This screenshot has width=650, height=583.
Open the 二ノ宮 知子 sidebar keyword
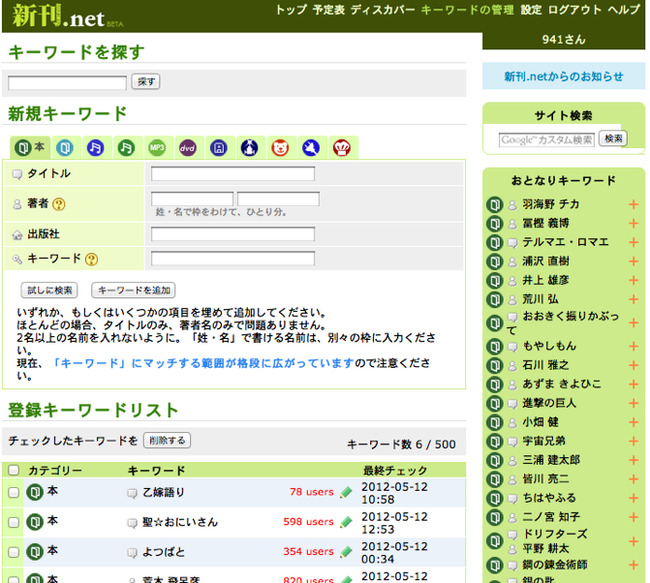point(551,517)
